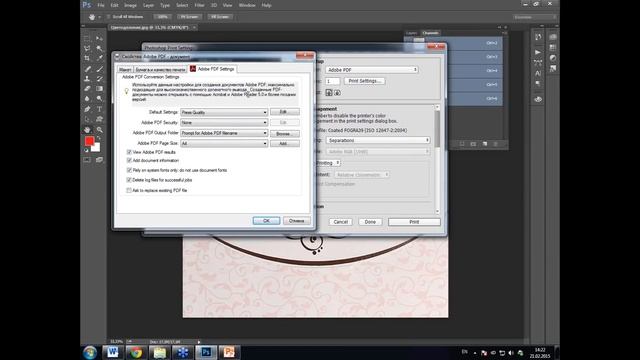Click the Copies input field
Viewport: 640px width, 360px height.
[333, 81]
